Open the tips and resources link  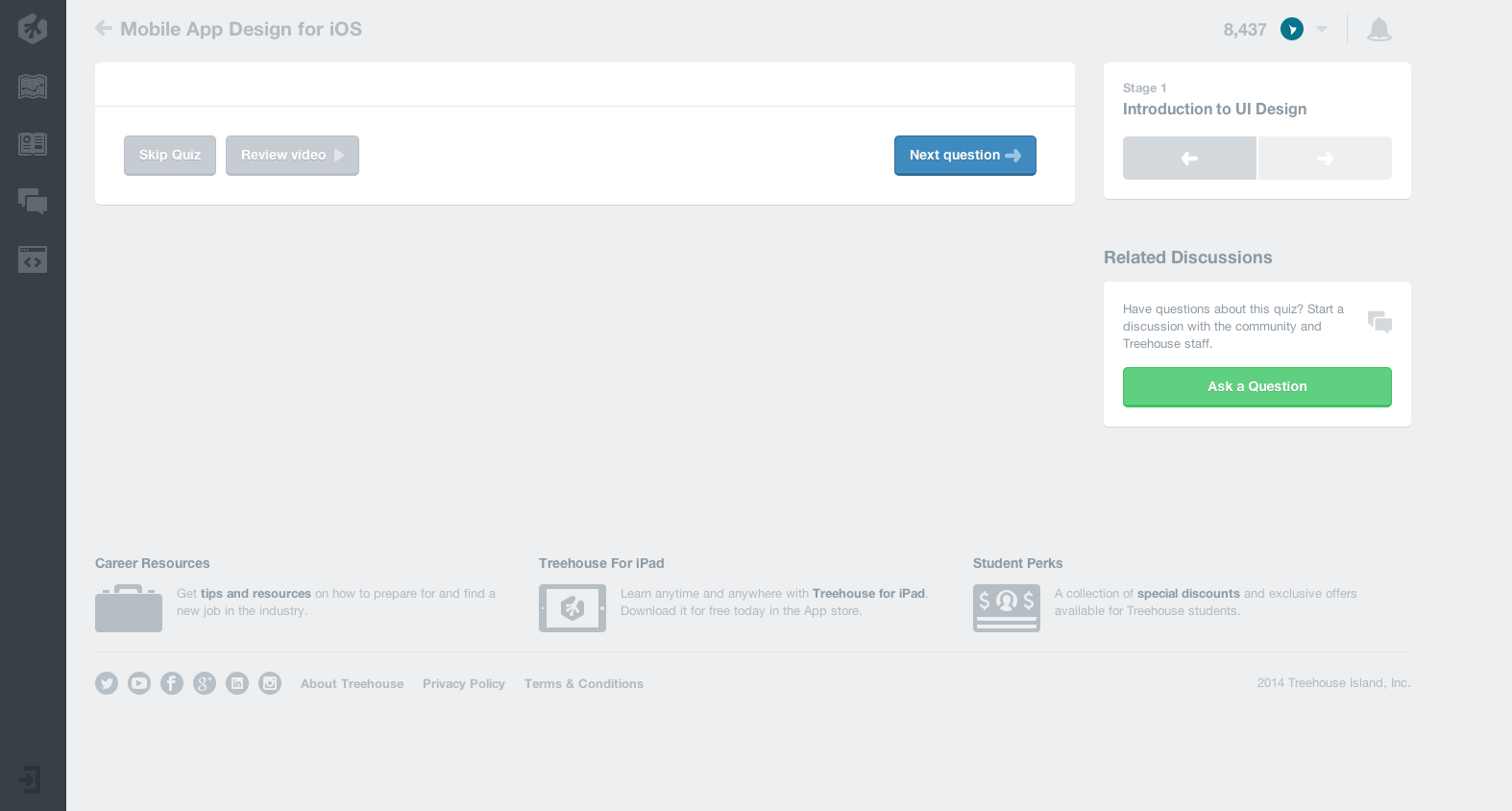256,594
